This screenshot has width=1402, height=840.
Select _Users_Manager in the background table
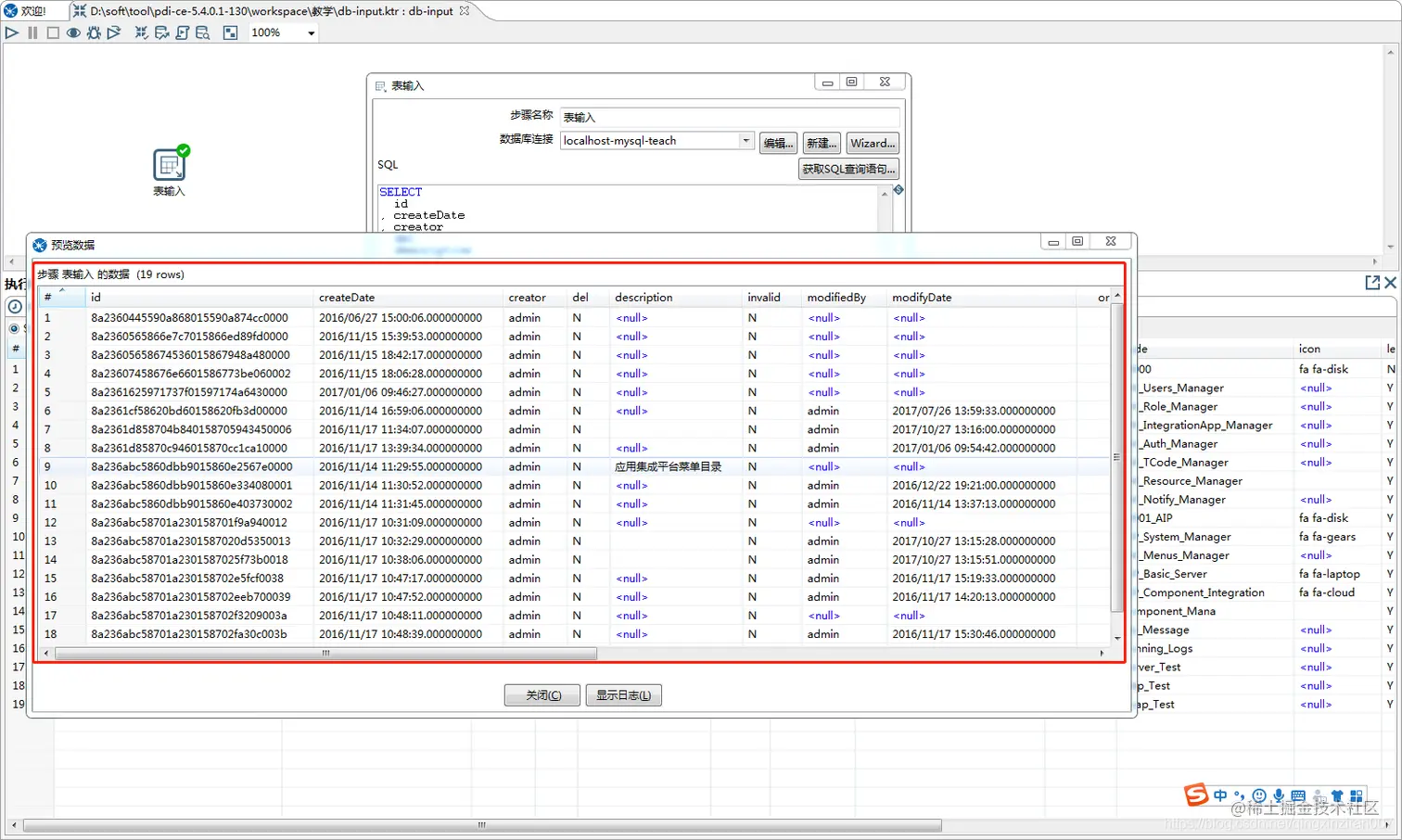pos(1183,388)
